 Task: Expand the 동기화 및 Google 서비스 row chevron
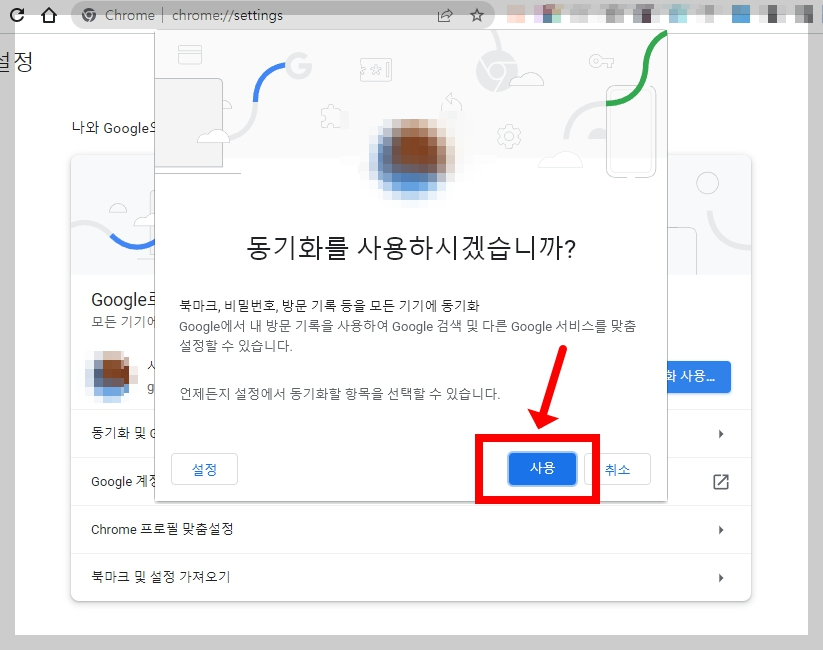pyautogui.click(x=722, y=434)
